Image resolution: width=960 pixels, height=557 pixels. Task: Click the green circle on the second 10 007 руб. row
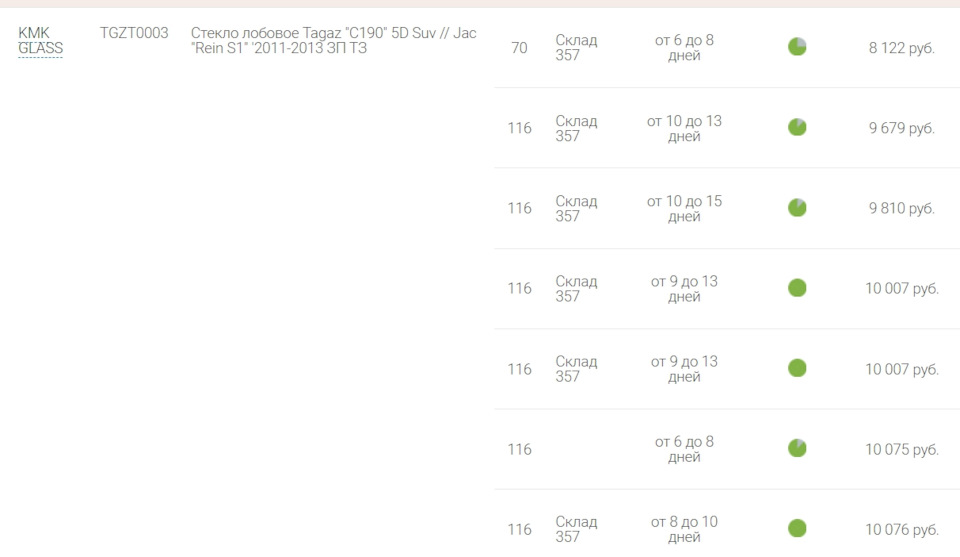pyautogui.click(x=797, y=368)
